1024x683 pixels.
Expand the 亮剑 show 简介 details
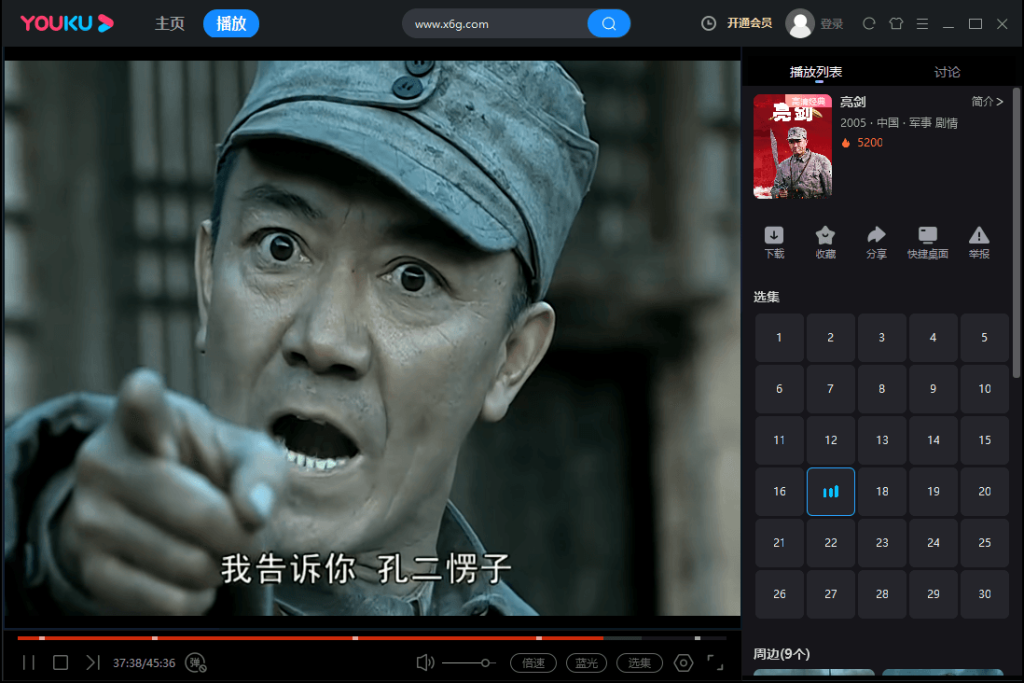(986, 101)
